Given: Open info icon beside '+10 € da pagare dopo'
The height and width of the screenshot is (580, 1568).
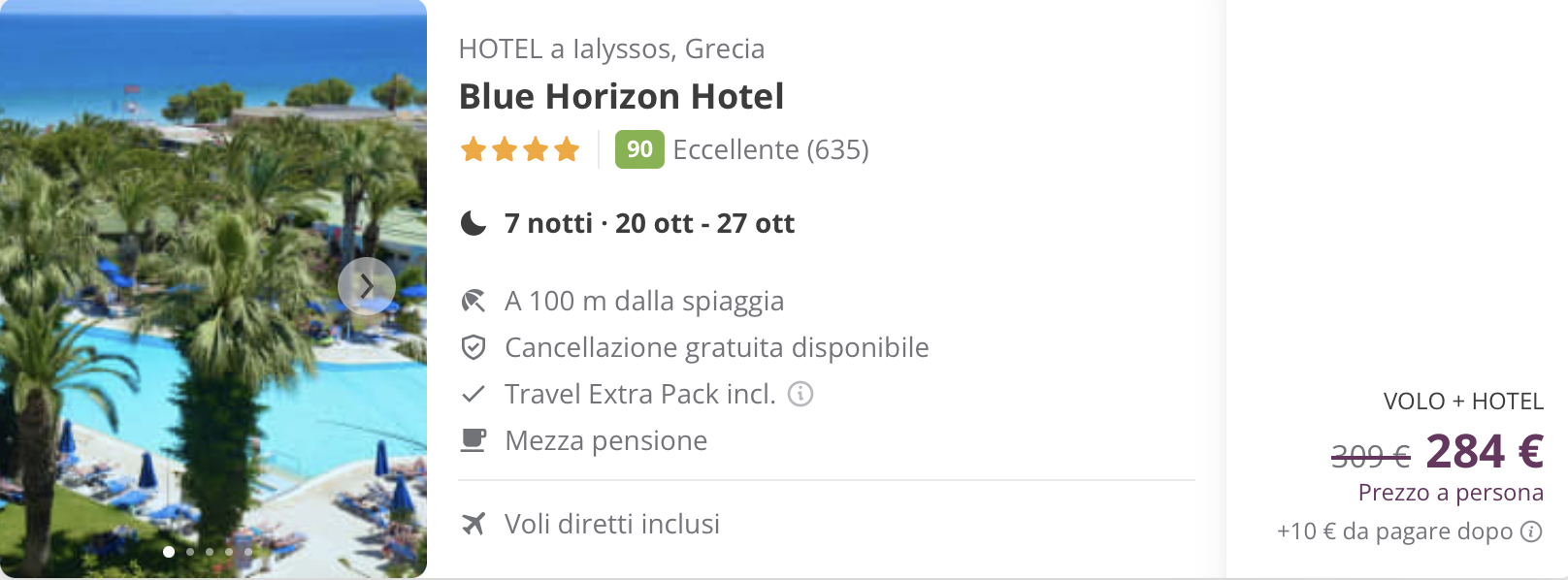Looking at the screenshot, I should (x=1531, y=532).
